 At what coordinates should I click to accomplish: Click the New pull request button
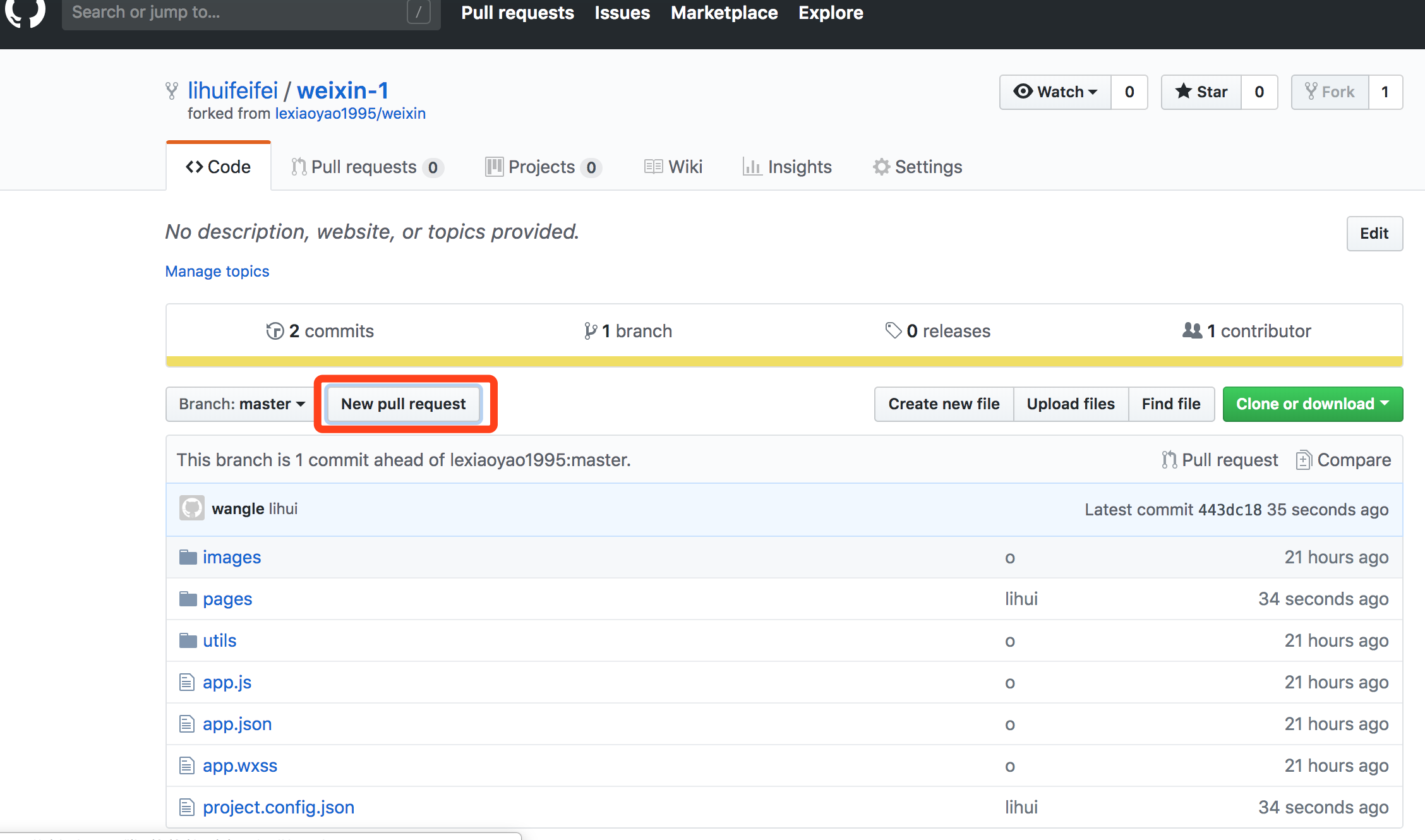point(404,404)
